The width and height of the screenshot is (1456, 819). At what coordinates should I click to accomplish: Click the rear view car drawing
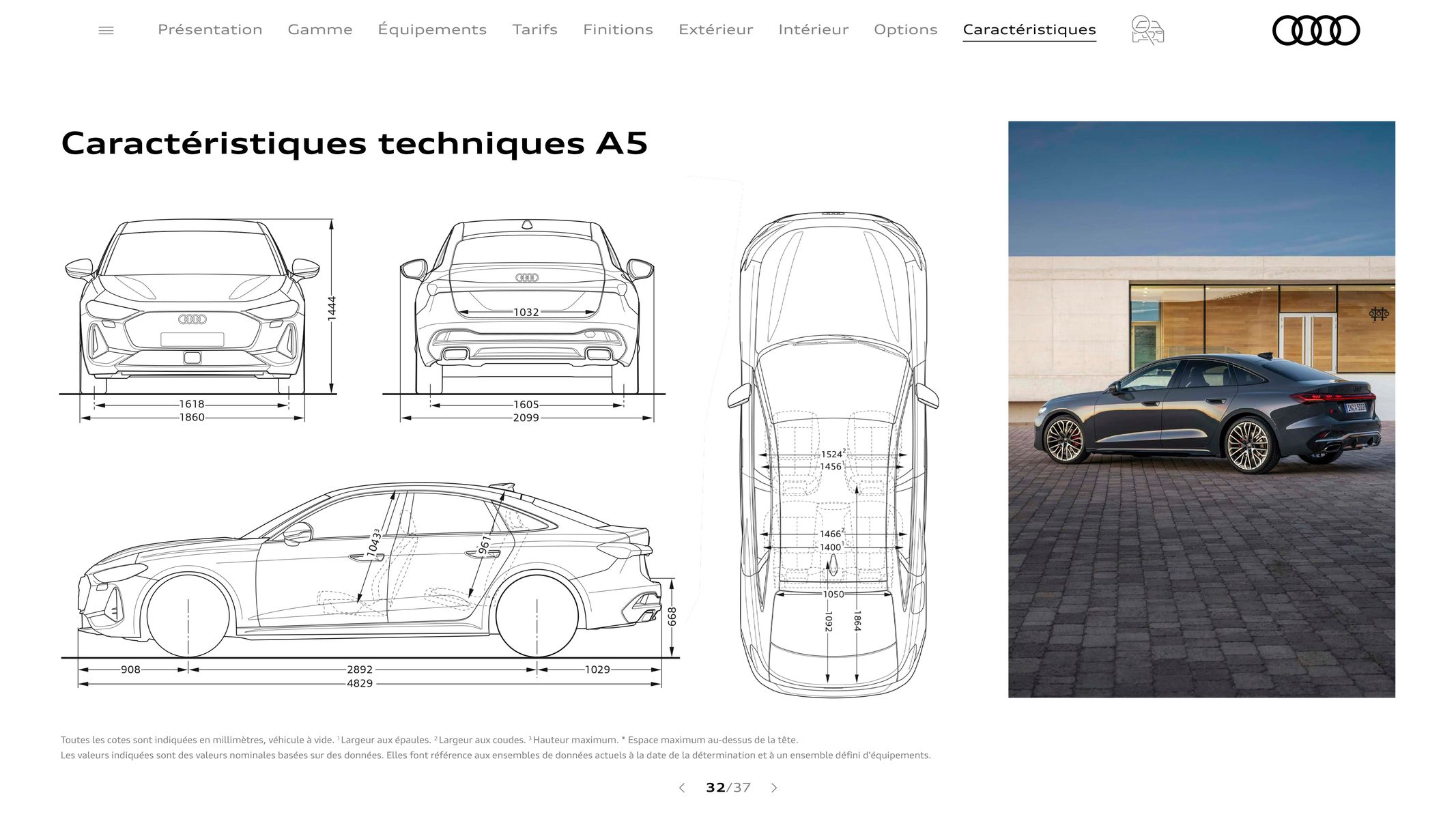click(526, 307)
